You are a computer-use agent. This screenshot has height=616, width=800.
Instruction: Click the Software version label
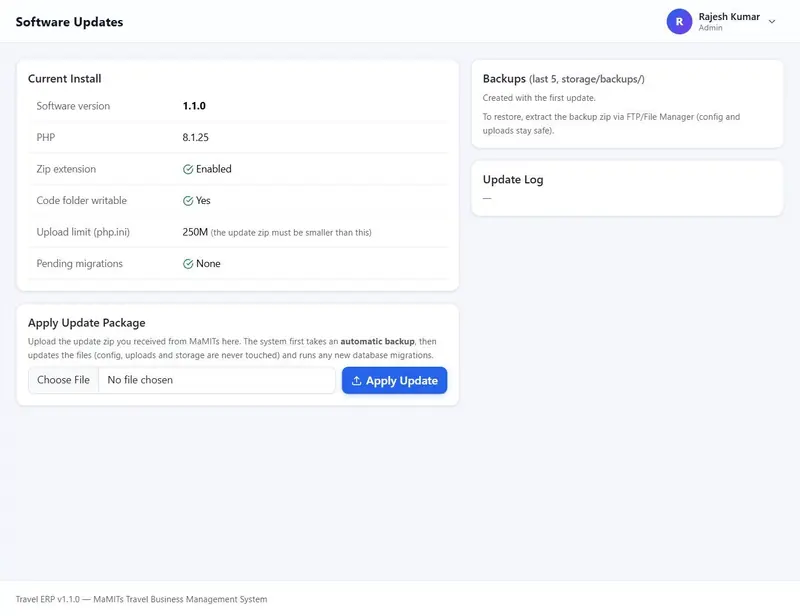point(73,106)
